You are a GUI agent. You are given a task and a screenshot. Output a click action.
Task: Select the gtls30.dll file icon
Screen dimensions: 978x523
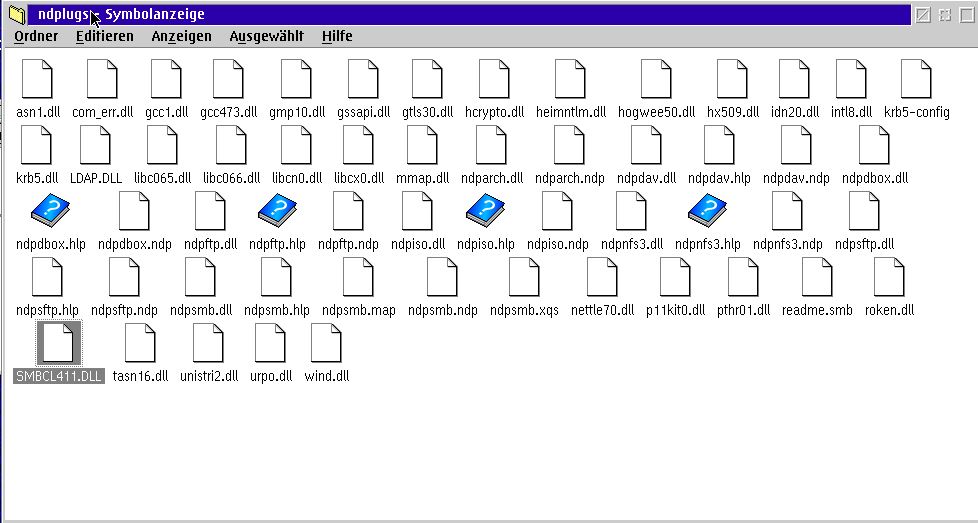coord(427,79)
